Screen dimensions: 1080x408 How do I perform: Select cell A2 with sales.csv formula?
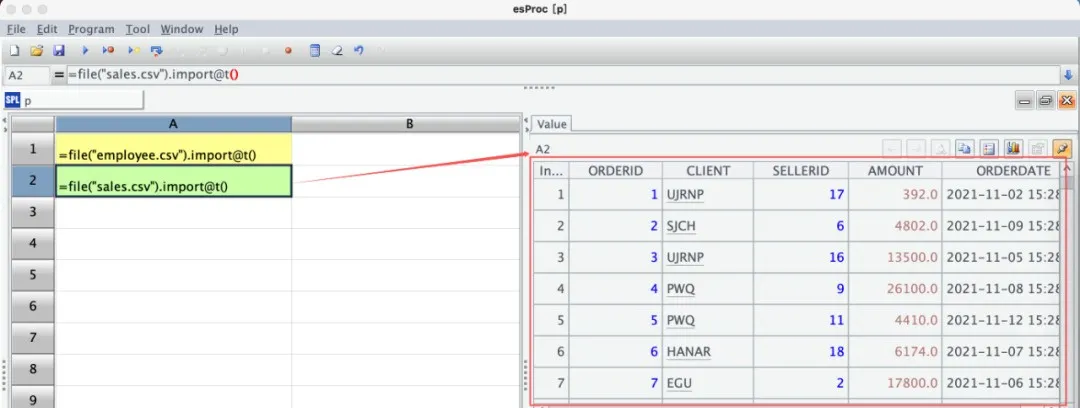pos(173,181)
